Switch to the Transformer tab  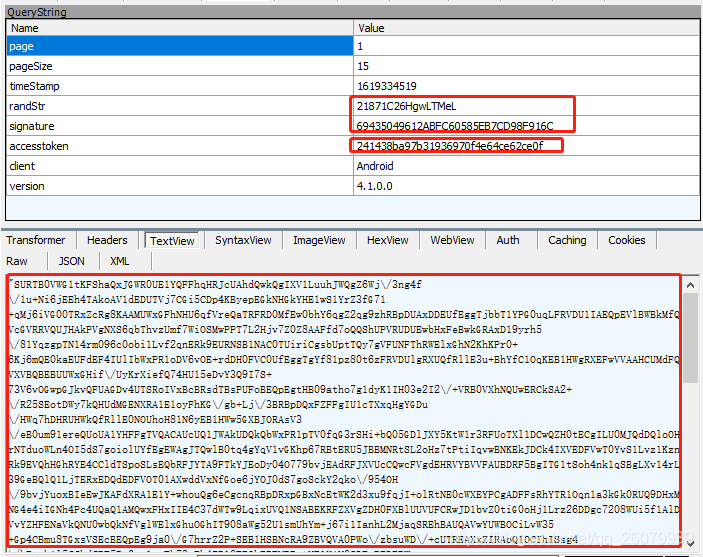(x=35, y=240)
